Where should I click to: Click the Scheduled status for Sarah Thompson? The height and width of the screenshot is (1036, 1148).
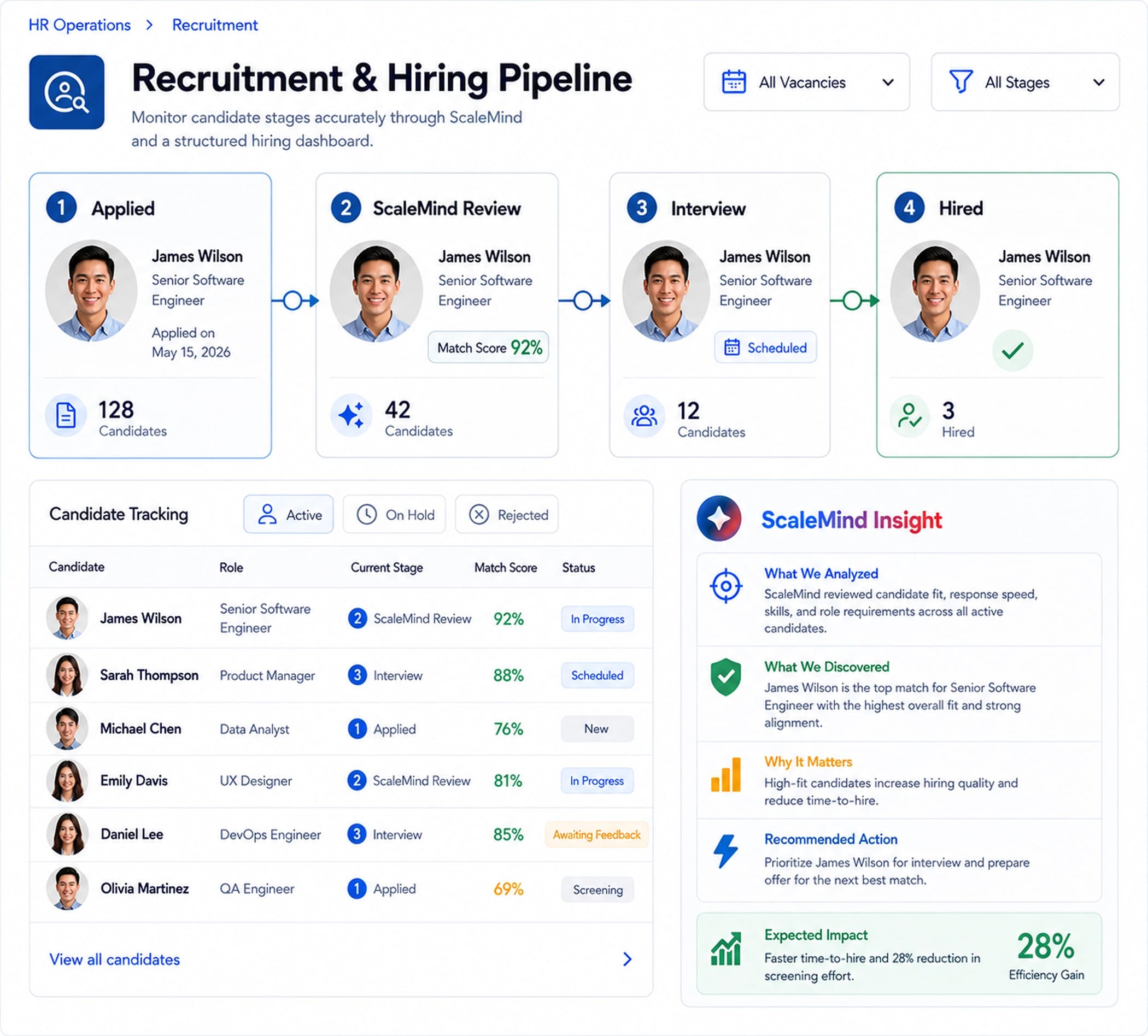click(598, 676)
